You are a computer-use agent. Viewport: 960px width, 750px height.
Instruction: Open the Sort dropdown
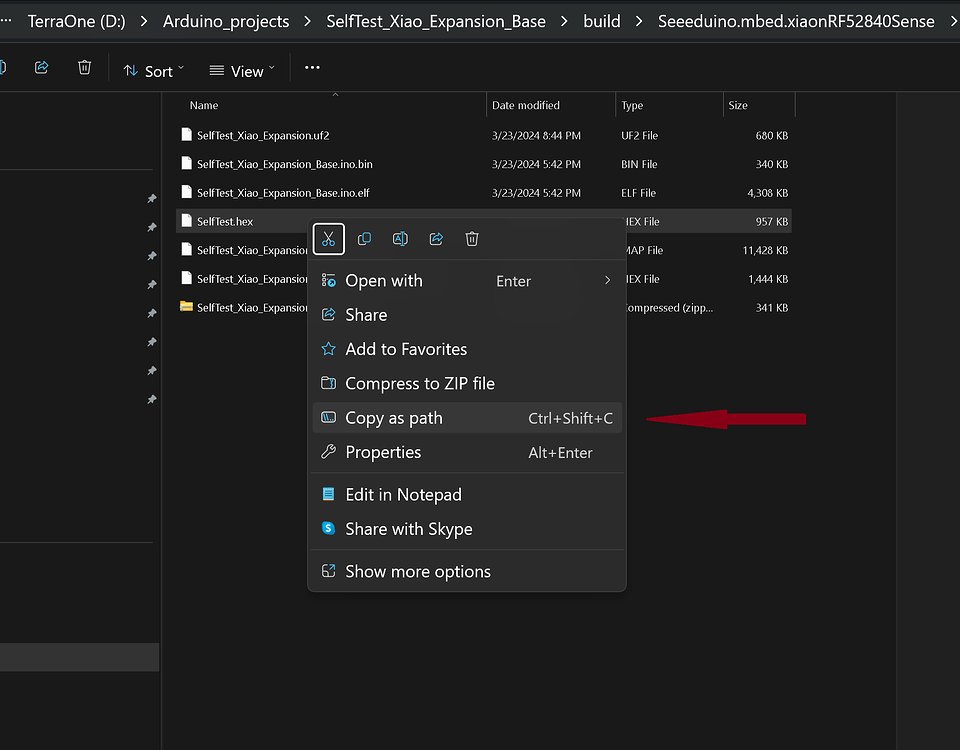click(153, 71)
